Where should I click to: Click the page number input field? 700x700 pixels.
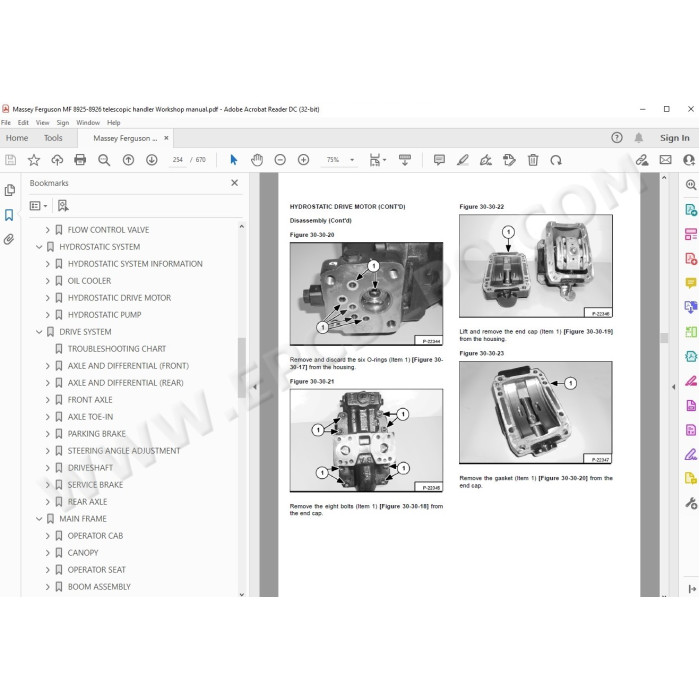coord(178,160)
